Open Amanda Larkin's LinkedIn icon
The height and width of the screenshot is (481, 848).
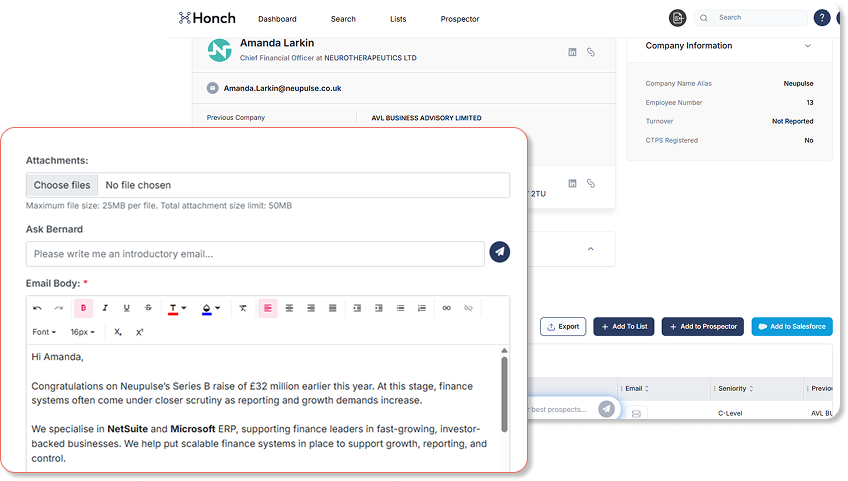pos(572,52)
